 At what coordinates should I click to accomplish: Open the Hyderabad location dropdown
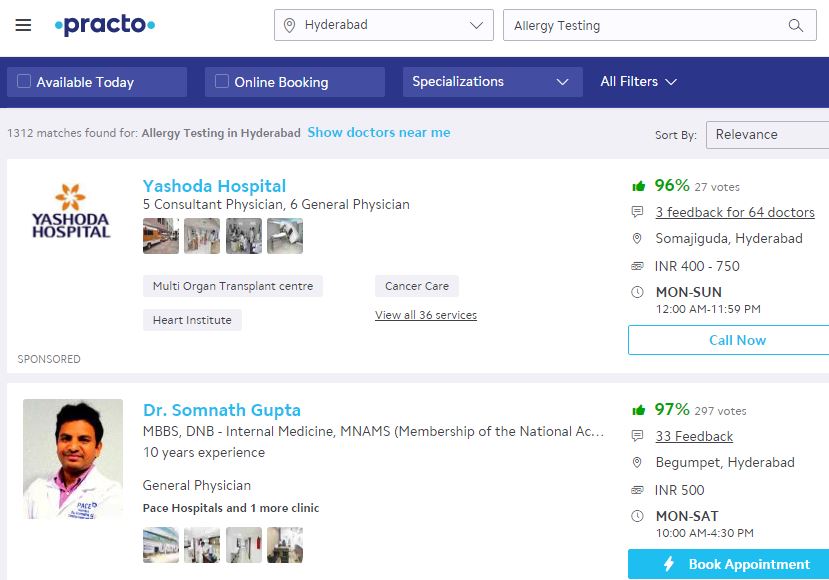tap(384, 25)
